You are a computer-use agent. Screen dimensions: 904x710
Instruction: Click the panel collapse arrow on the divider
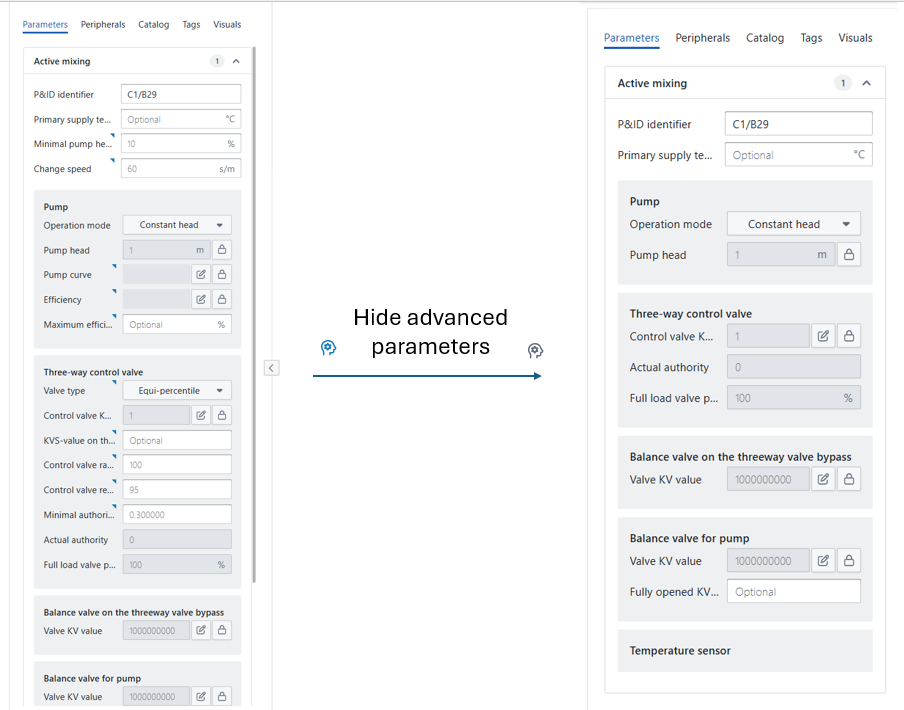[x=271, y=368]
